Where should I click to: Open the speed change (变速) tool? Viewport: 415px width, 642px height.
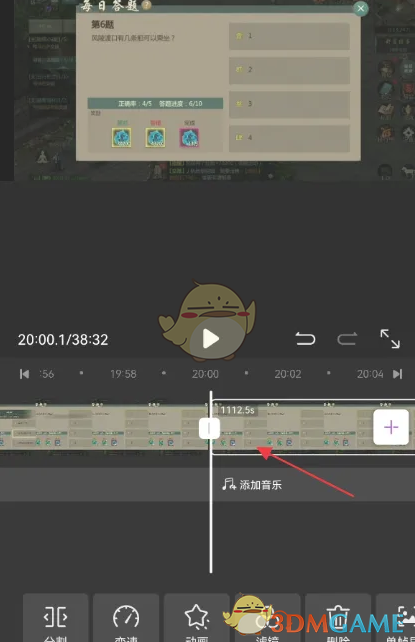point(126,618)
